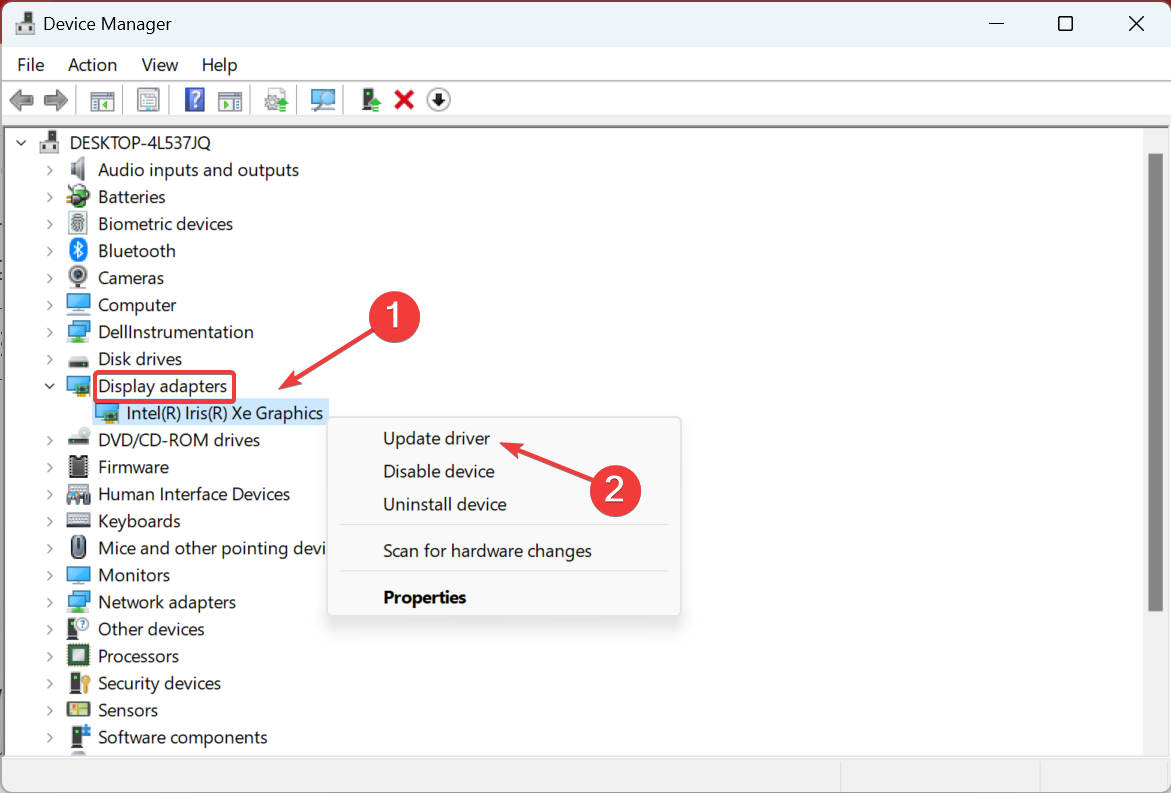This screenshot has height=793, width=1171.
Task: Click the Batteries category icon
Action: (x=78, y=196)
